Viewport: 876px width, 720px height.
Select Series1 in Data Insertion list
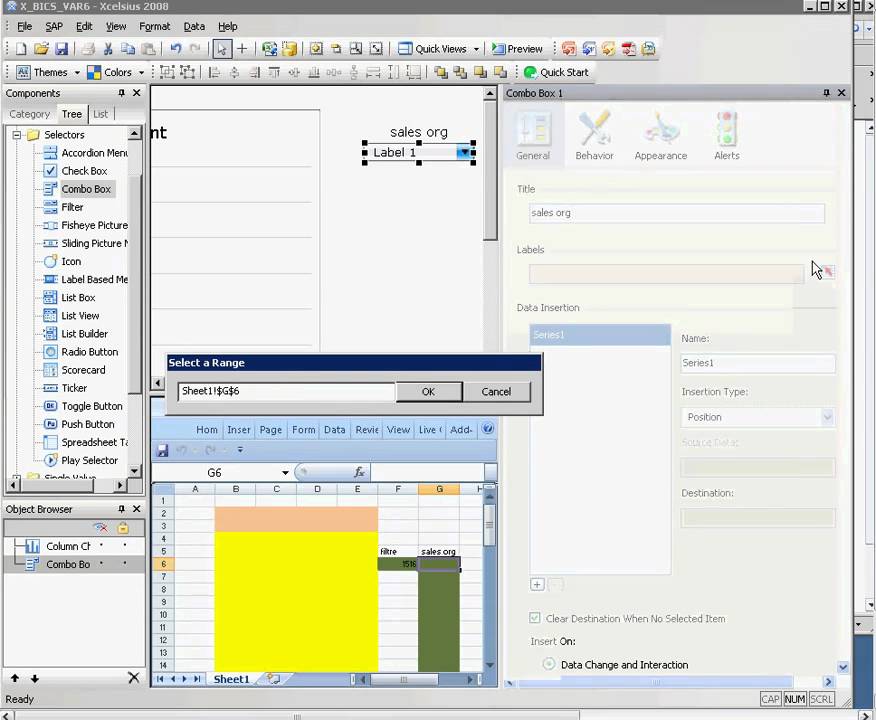(600, 335)
